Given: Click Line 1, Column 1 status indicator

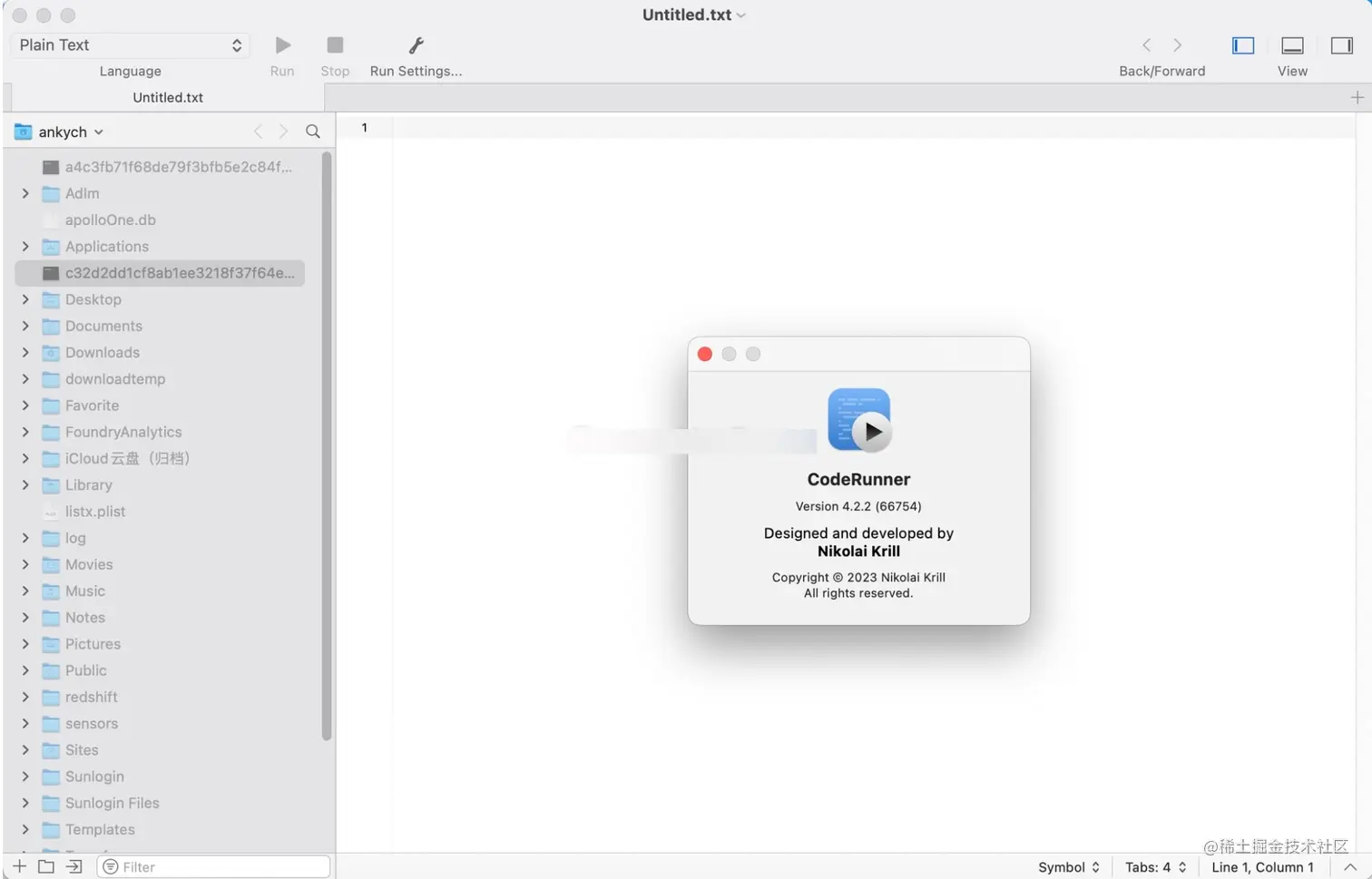Looking at the screenshot, I should pos(1262,867).
